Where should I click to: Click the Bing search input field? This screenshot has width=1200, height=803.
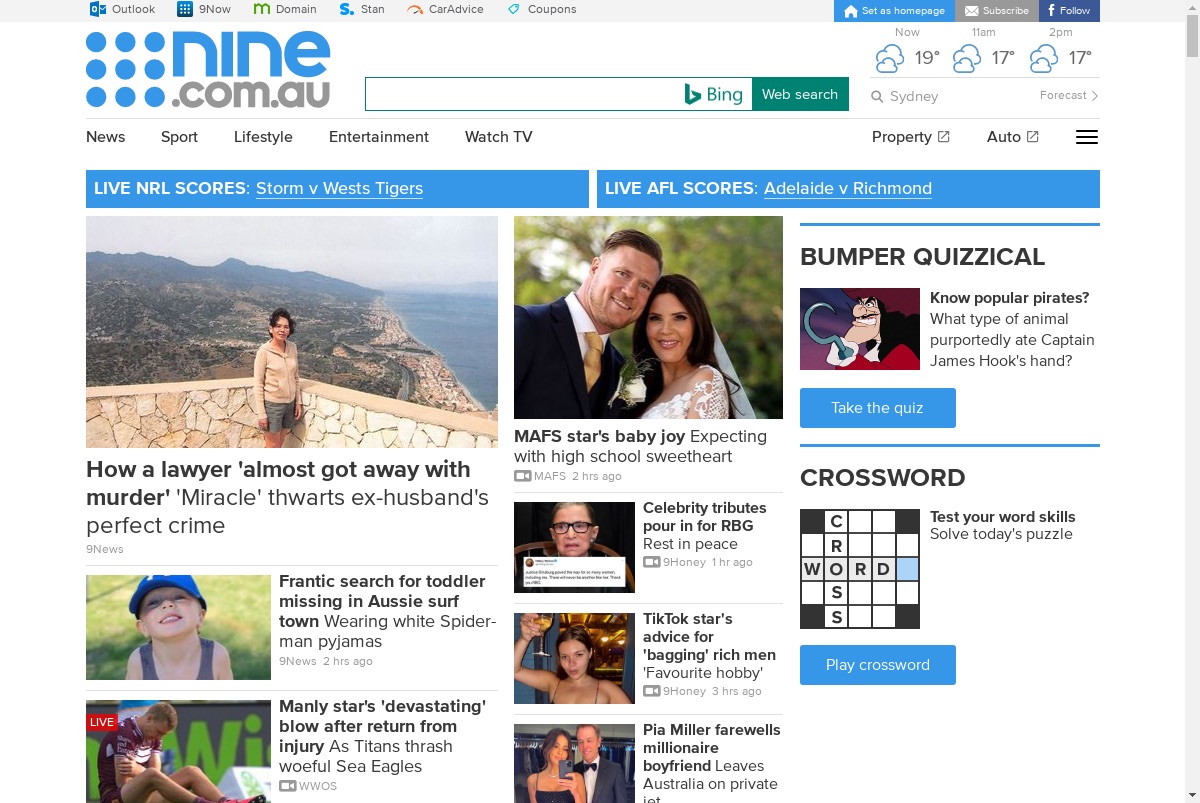522,94
